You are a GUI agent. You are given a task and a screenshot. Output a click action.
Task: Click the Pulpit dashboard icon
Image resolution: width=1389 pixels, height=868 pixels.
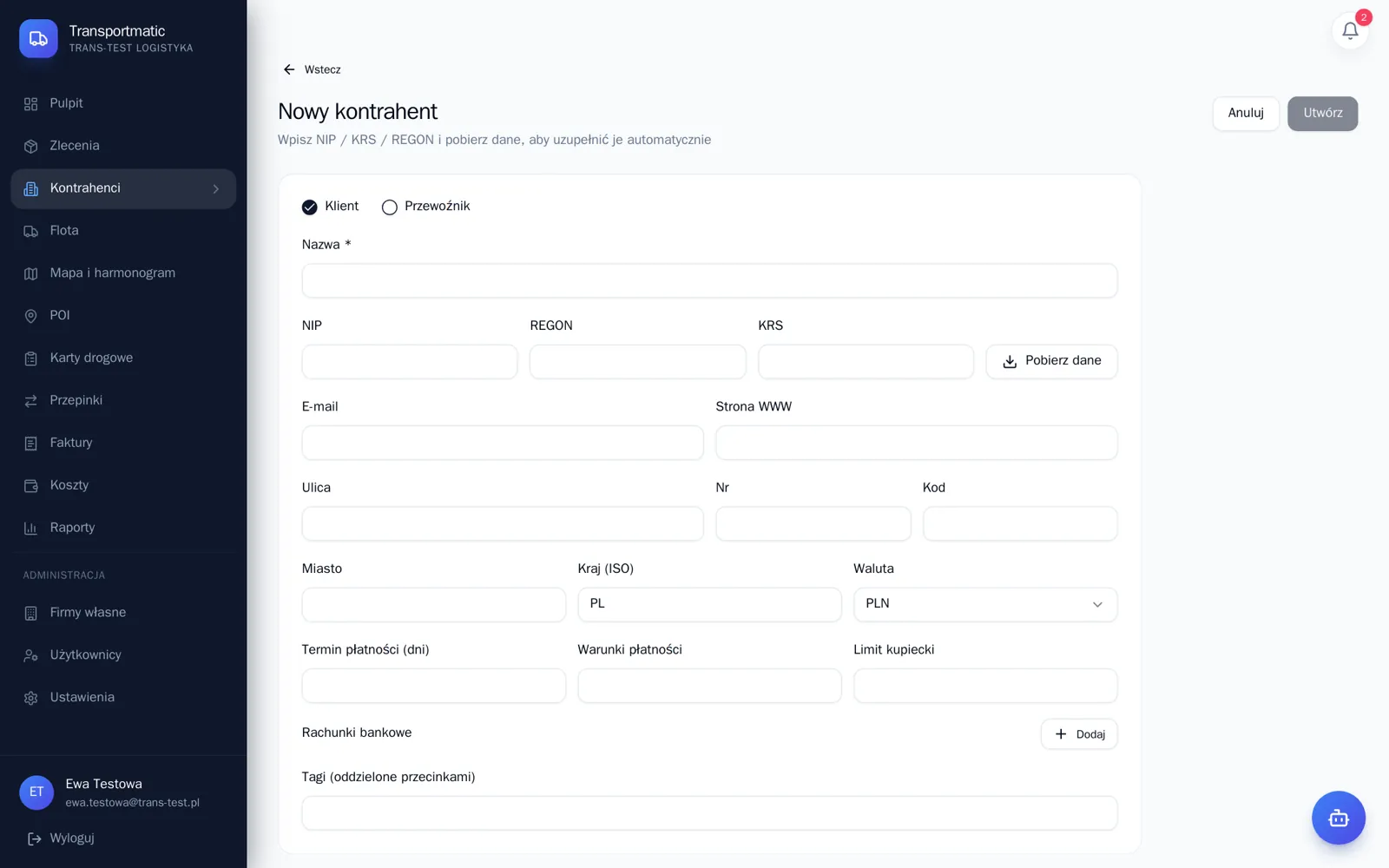click(31, 104)
